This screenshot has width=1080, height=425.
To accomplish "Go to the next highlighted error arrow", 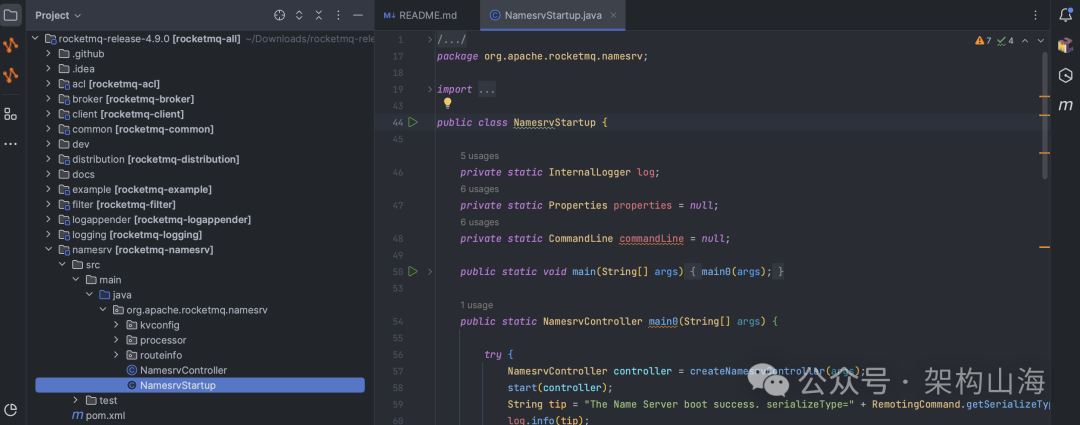I will [1041, 41].
